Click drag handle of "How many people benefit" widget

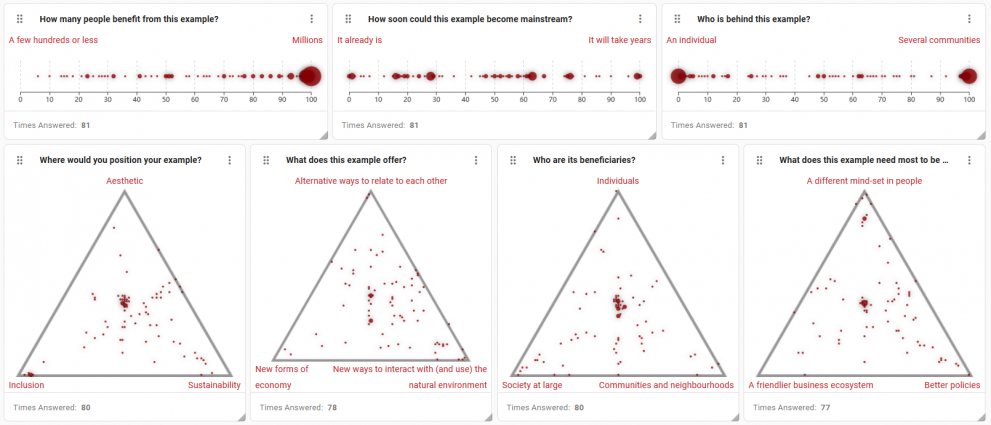[20, 19]
